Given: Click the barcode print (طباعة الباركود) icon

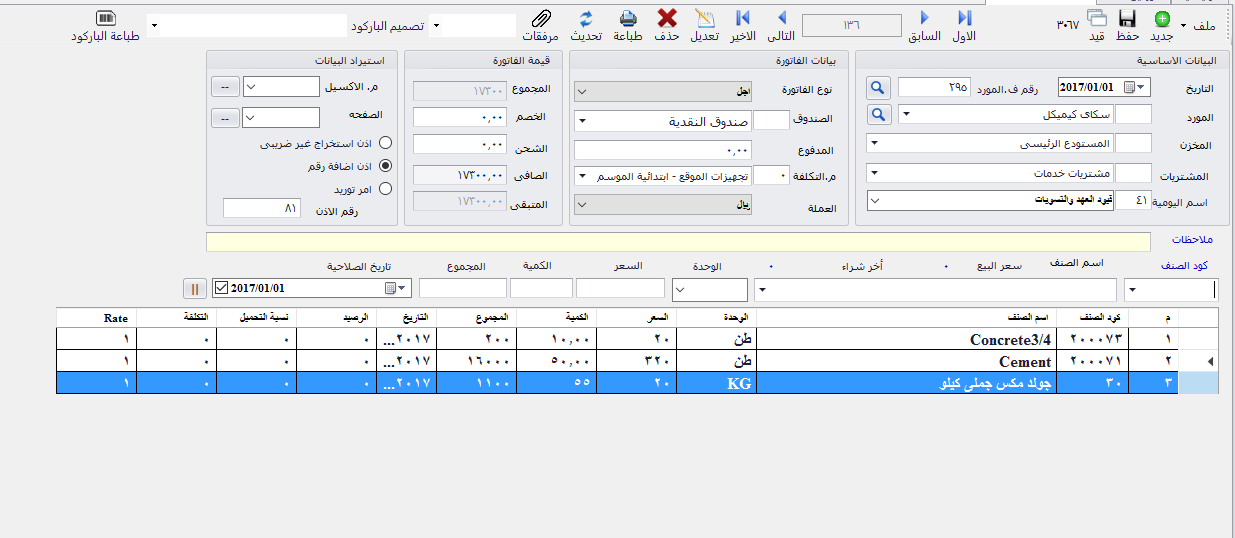Looking at the screenshot, I should pyautogui.click(x=105, y=18).
